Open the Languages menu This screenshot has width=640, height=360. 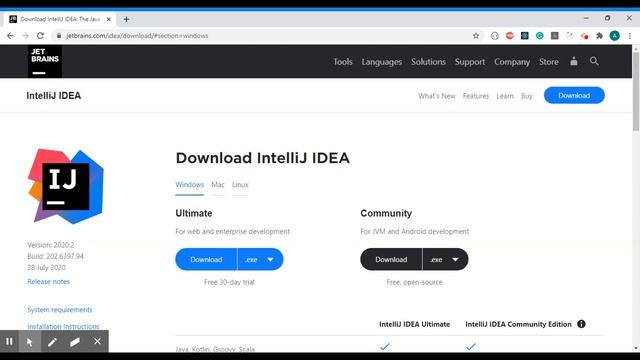click(x=382, y=62)
